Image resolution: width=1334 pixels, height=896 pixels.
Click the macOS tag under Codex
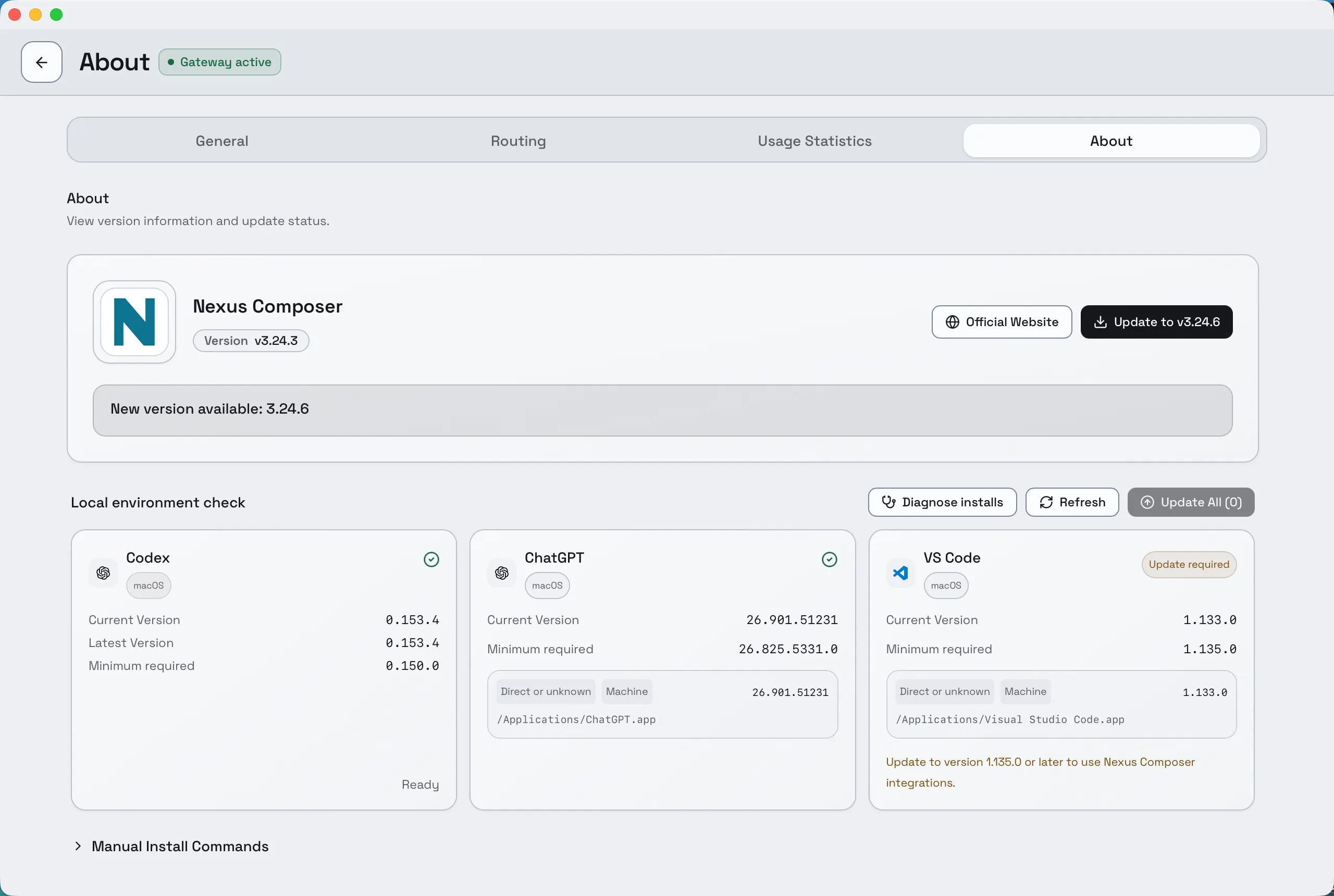[149, 585]
